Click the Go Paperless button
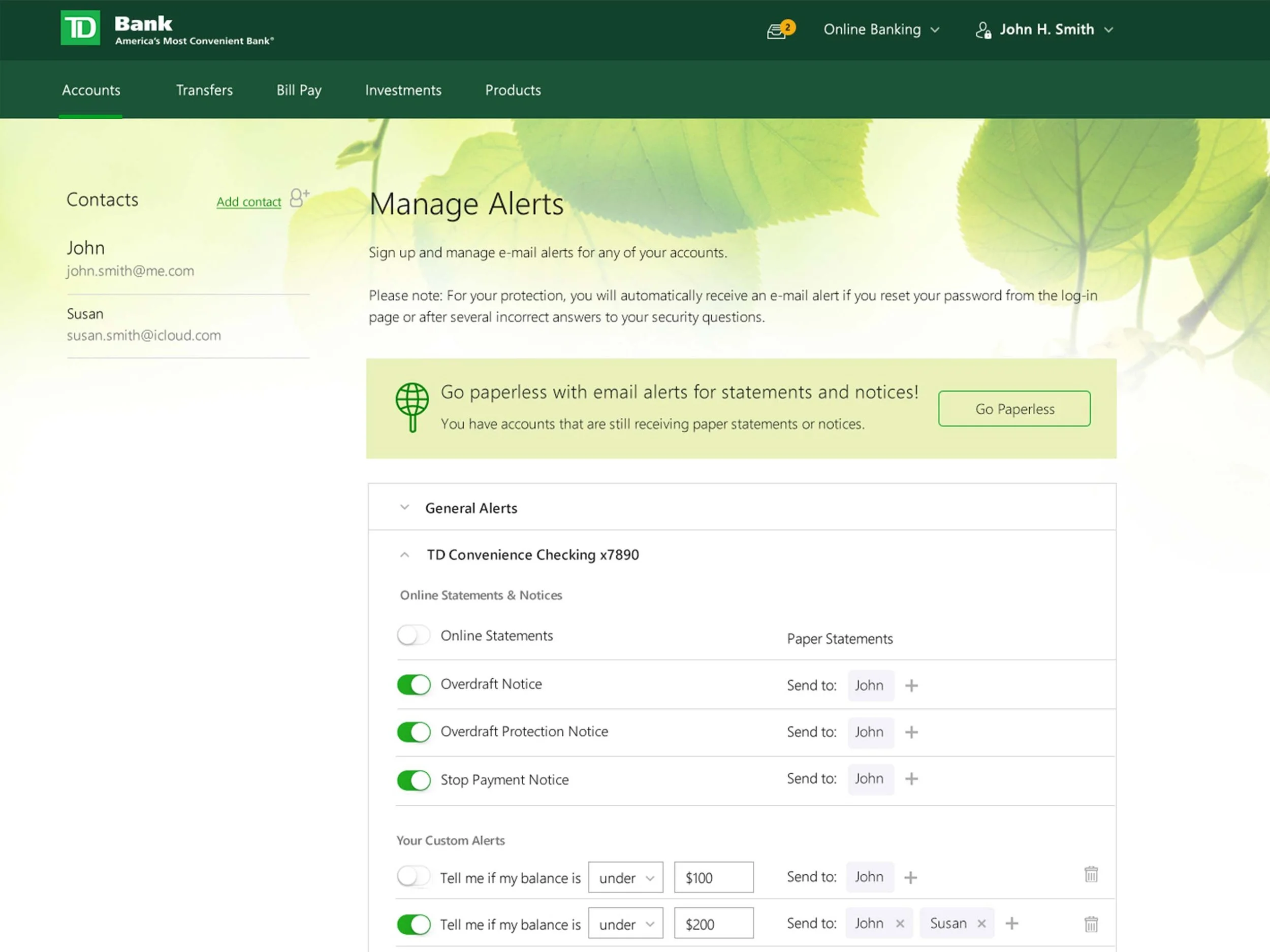The height and width of the screenshot is (952, 1270). (1014, 409)
